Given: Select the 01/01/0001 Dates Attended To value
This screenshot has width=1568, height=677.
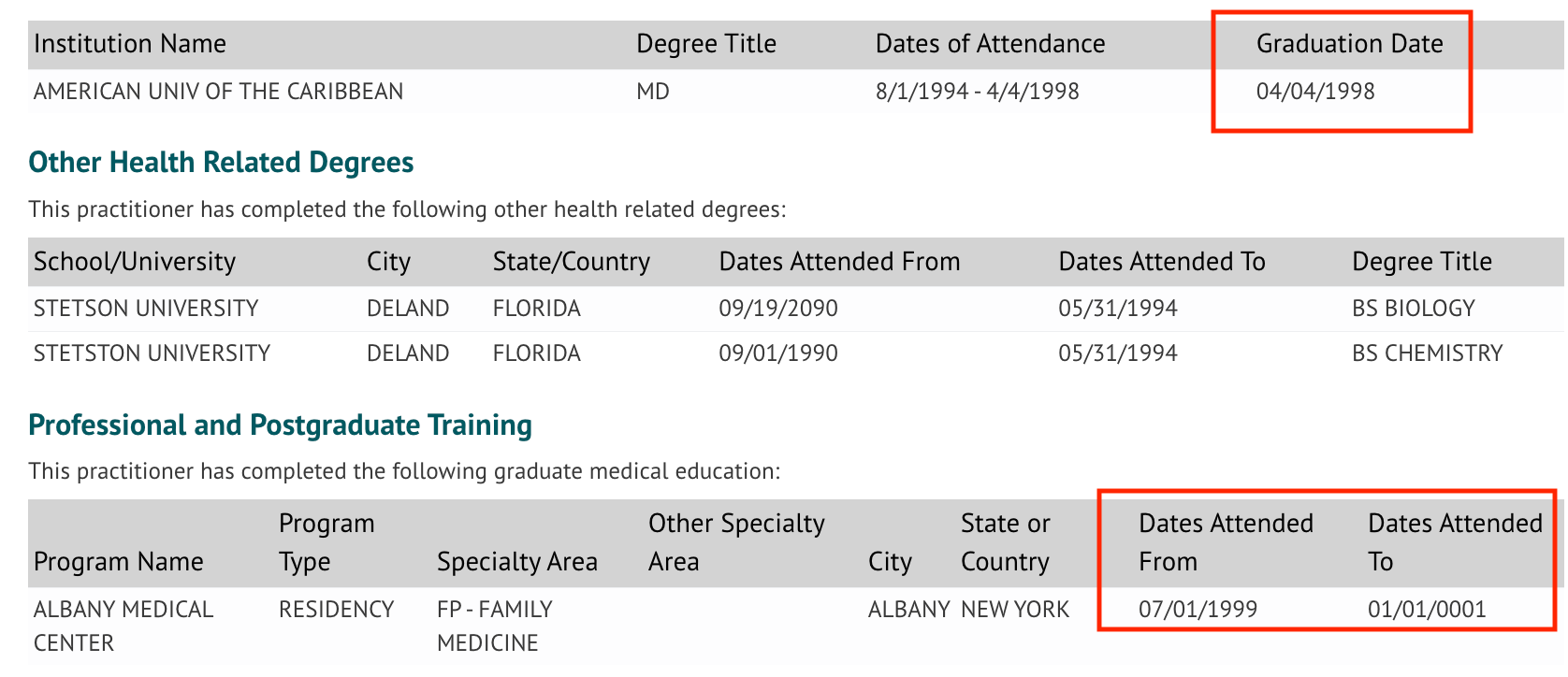Looking at the screenshot, I should coord(1427,610).
